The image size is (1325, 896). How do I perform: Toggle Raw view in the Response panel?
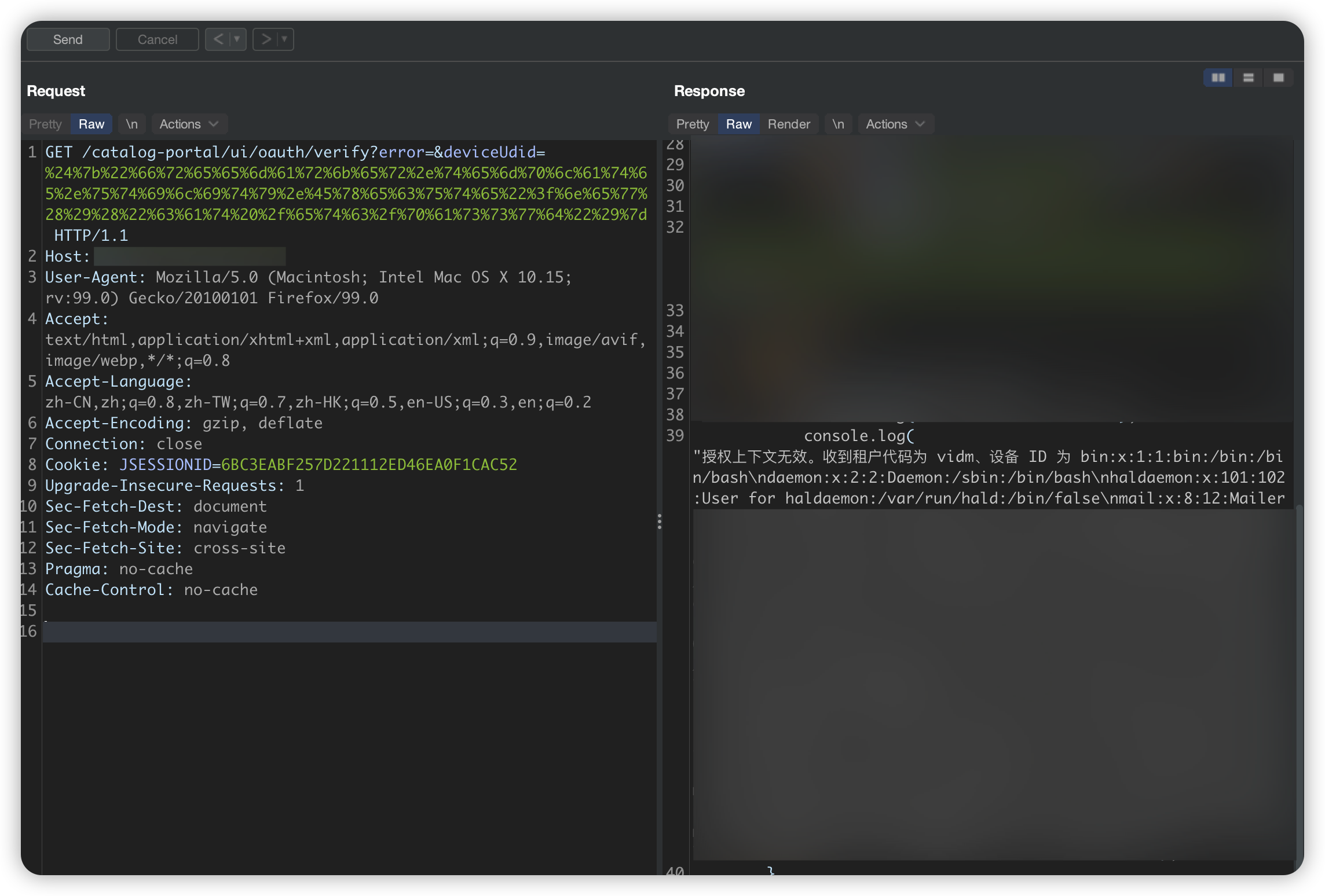point(738,123)
